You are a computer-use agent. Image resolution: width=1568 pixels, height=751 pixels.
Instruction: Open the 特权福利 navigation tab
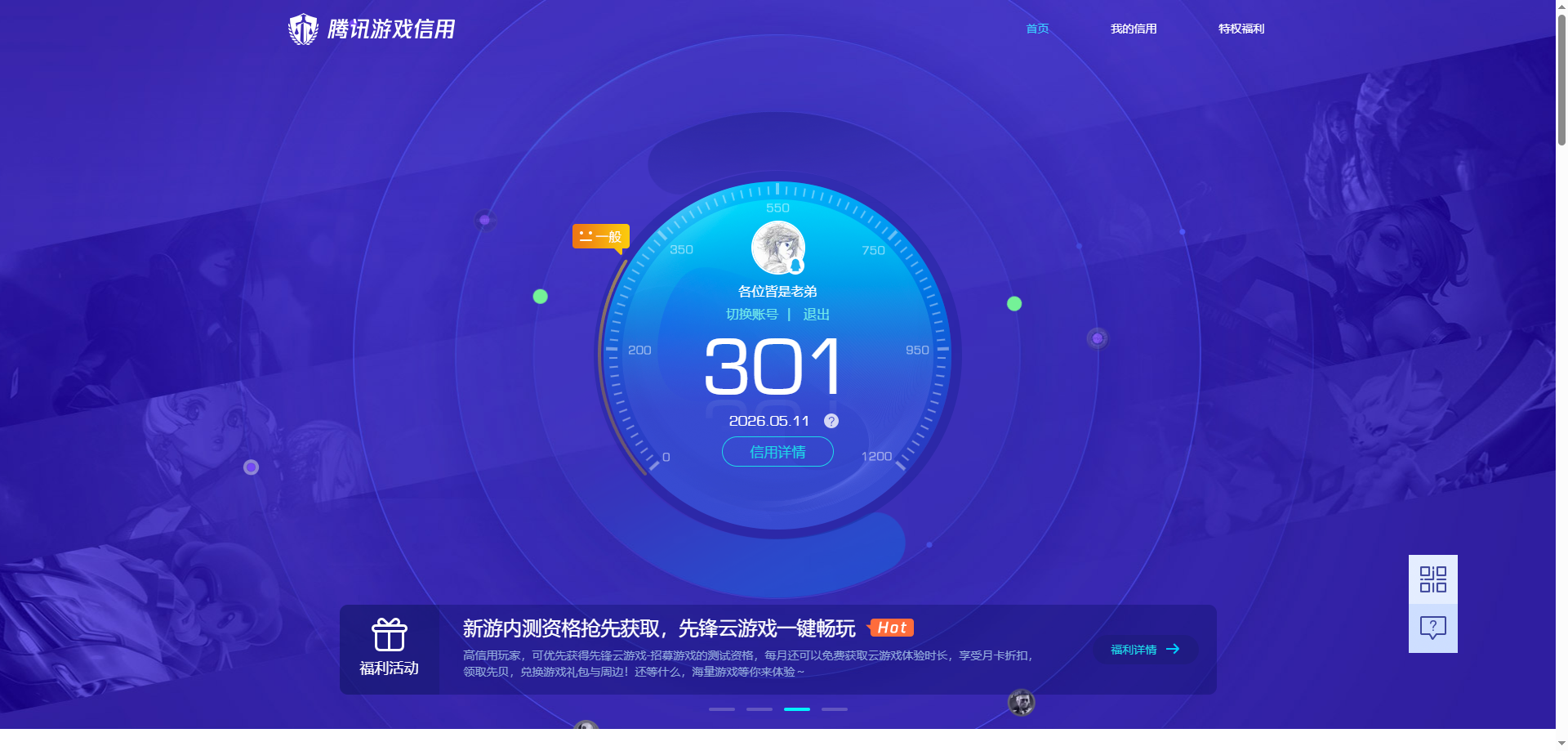1241,29
